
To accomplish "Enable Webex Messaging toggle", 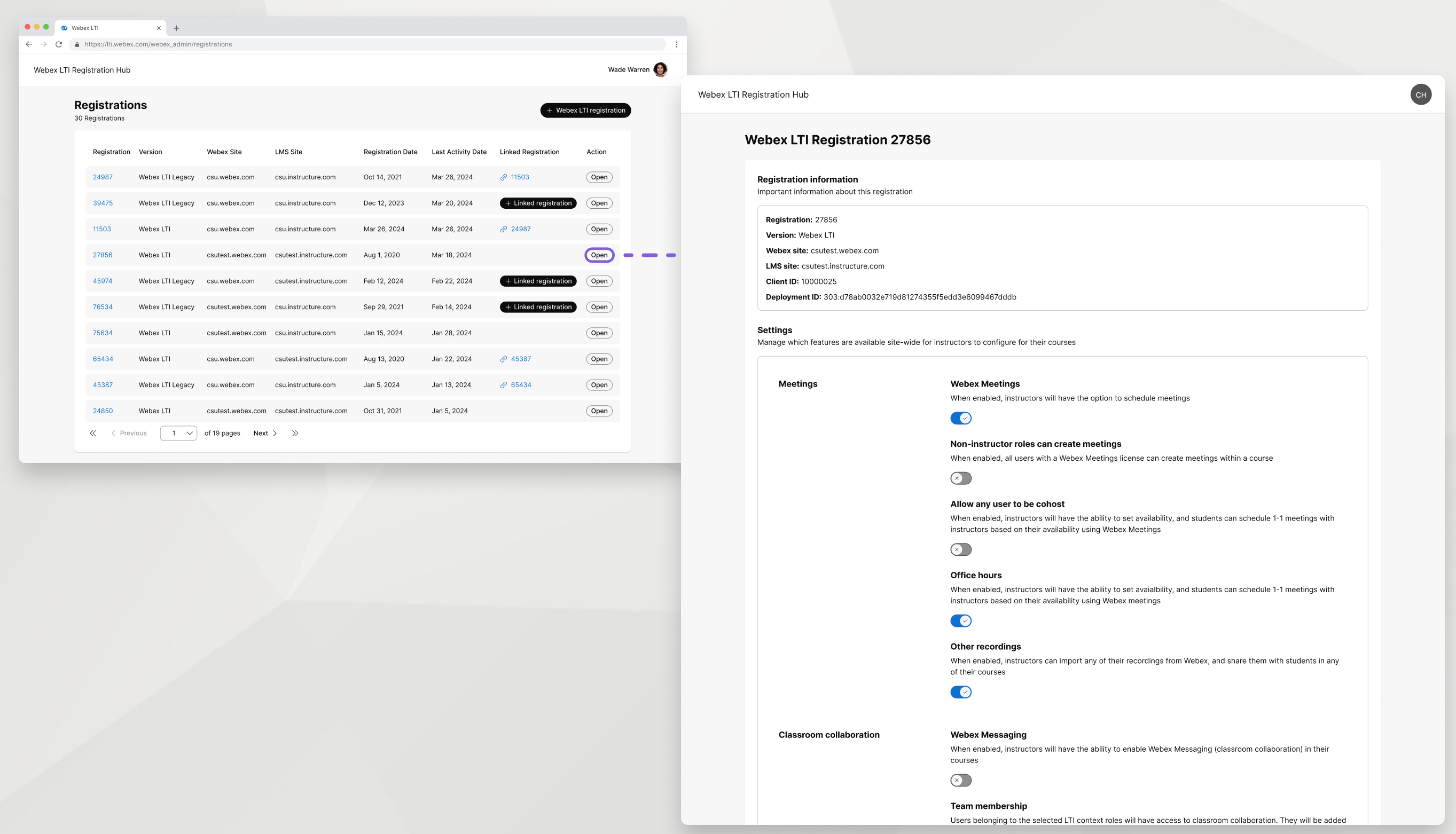I will (x=960, y=780).
